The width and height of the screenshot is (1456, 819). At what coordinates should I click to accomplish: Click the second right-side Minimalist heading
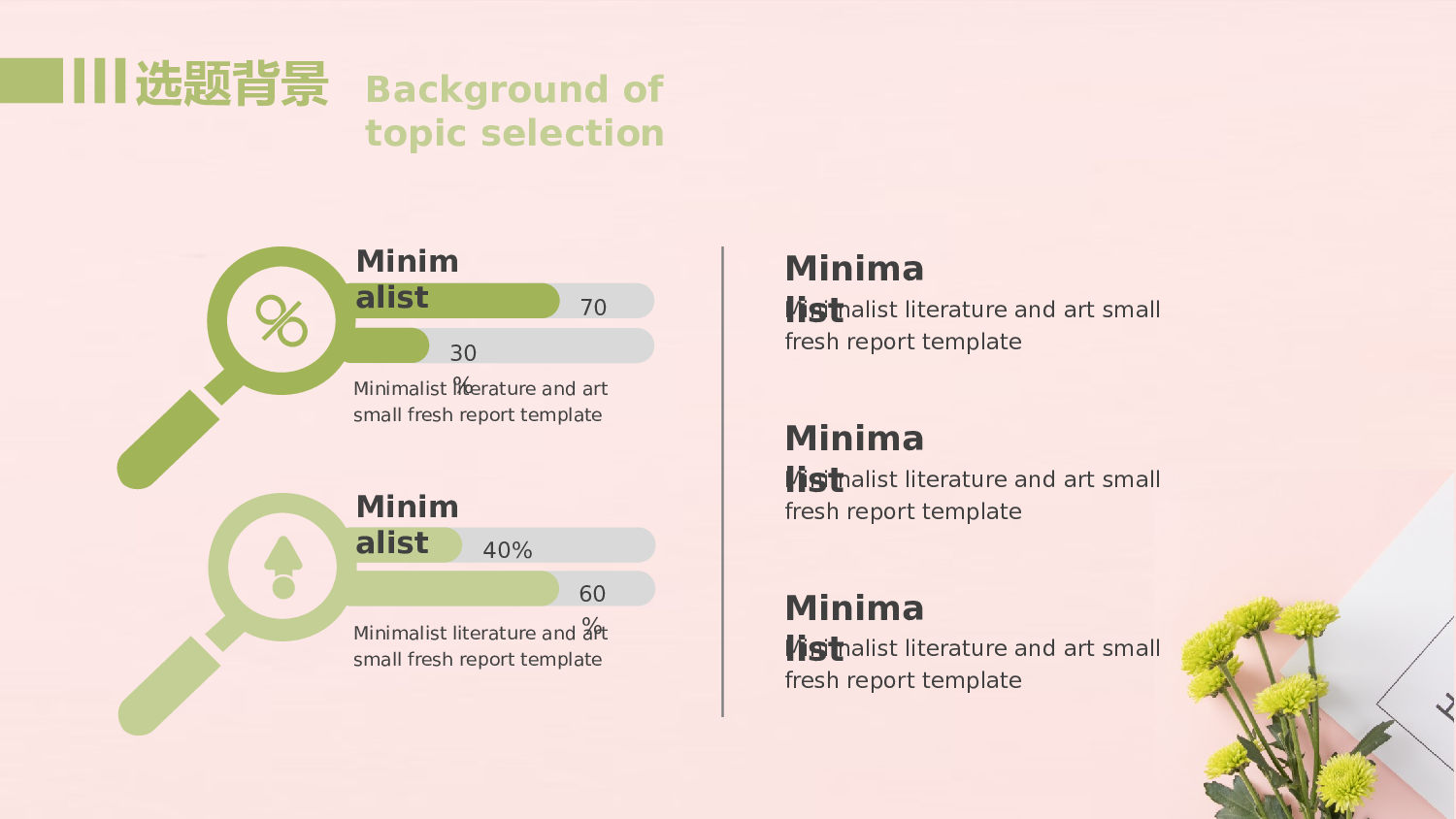pos(854,458)
